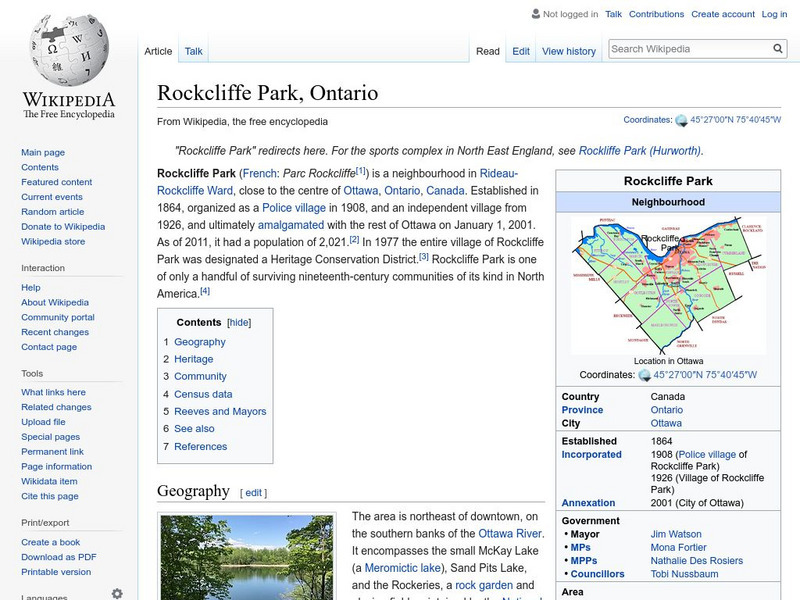Switch to the Talk tab
This screenshot has height=600, width=800.
coord(193,51)
